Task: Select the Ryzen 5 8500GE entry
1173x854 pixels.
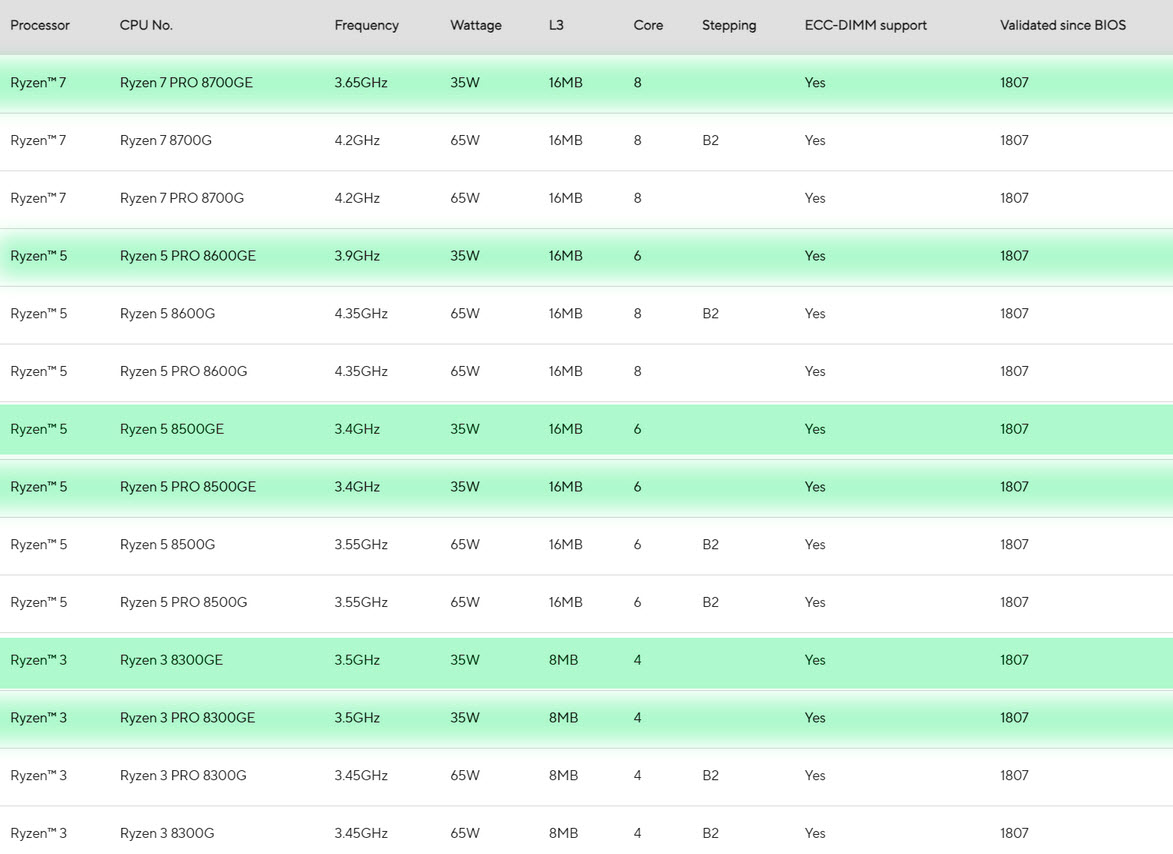Action: pos(172,429)
